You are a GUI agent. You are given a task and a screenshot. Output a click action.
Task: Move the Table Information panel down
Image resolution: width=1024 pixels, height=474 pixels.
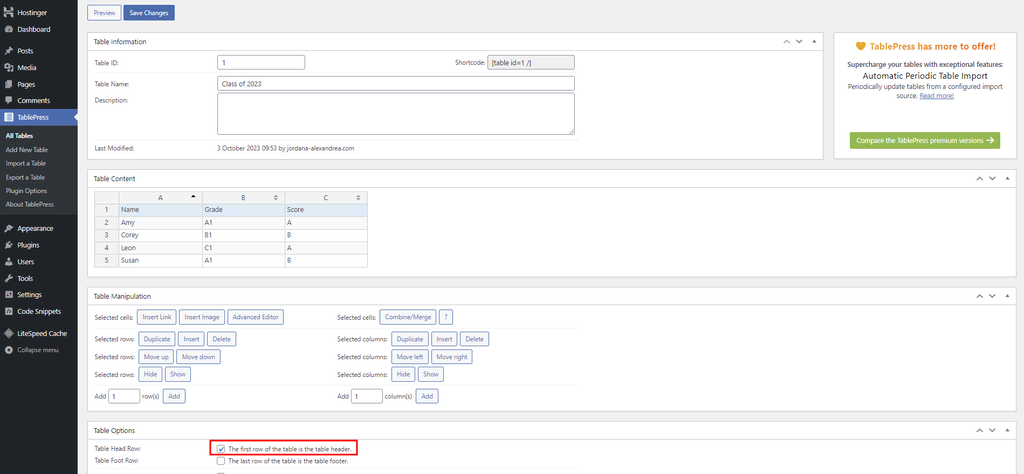(x=799, y=42)
